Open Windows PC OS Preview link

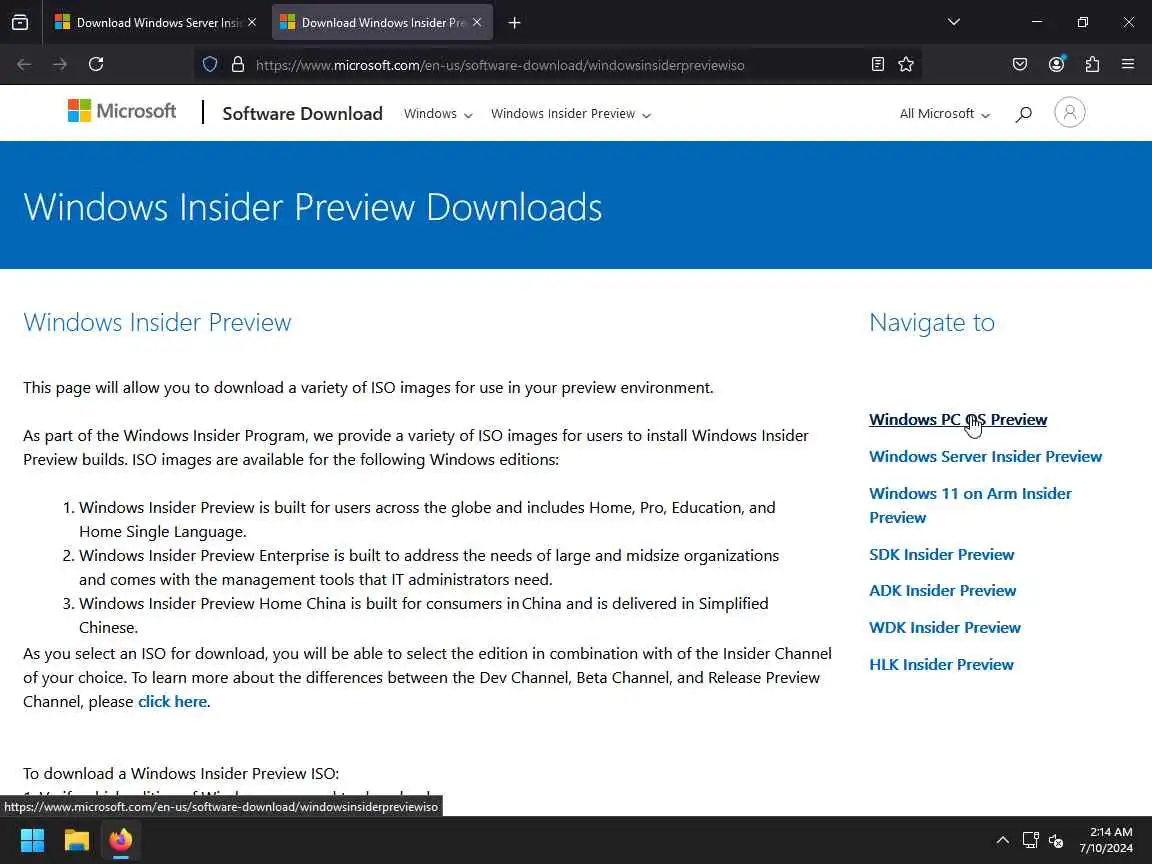pos(958,420)
